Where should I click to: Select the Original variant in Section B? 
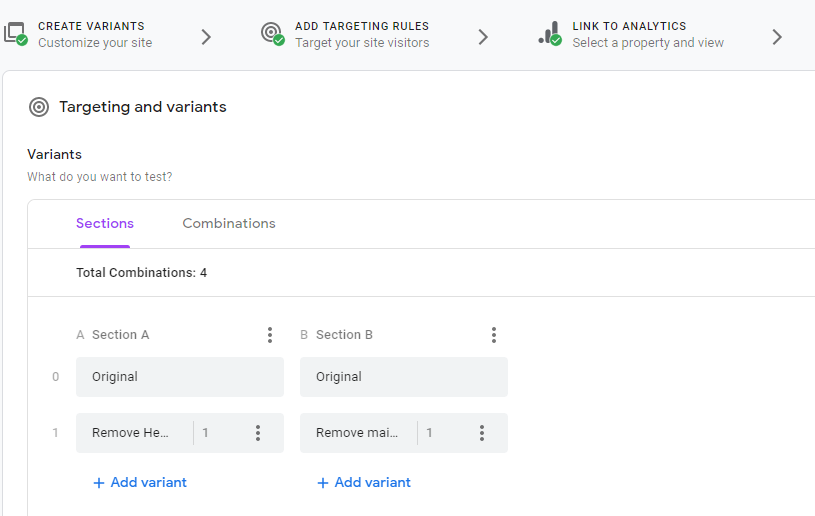(x=404, y=377)
